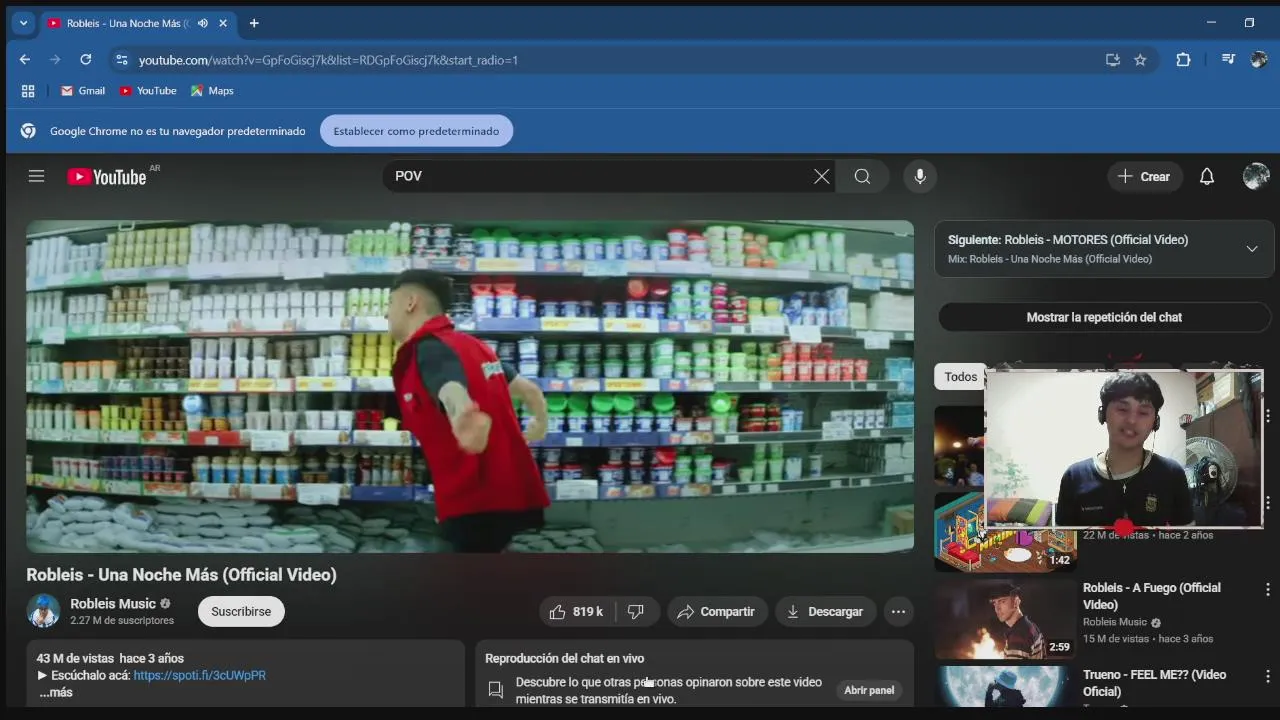Image resolution: width=1280 pixels, height=720 pixels.
Task: Click the Robleis Music channel under A Fuego
Action: point(1116,622)
